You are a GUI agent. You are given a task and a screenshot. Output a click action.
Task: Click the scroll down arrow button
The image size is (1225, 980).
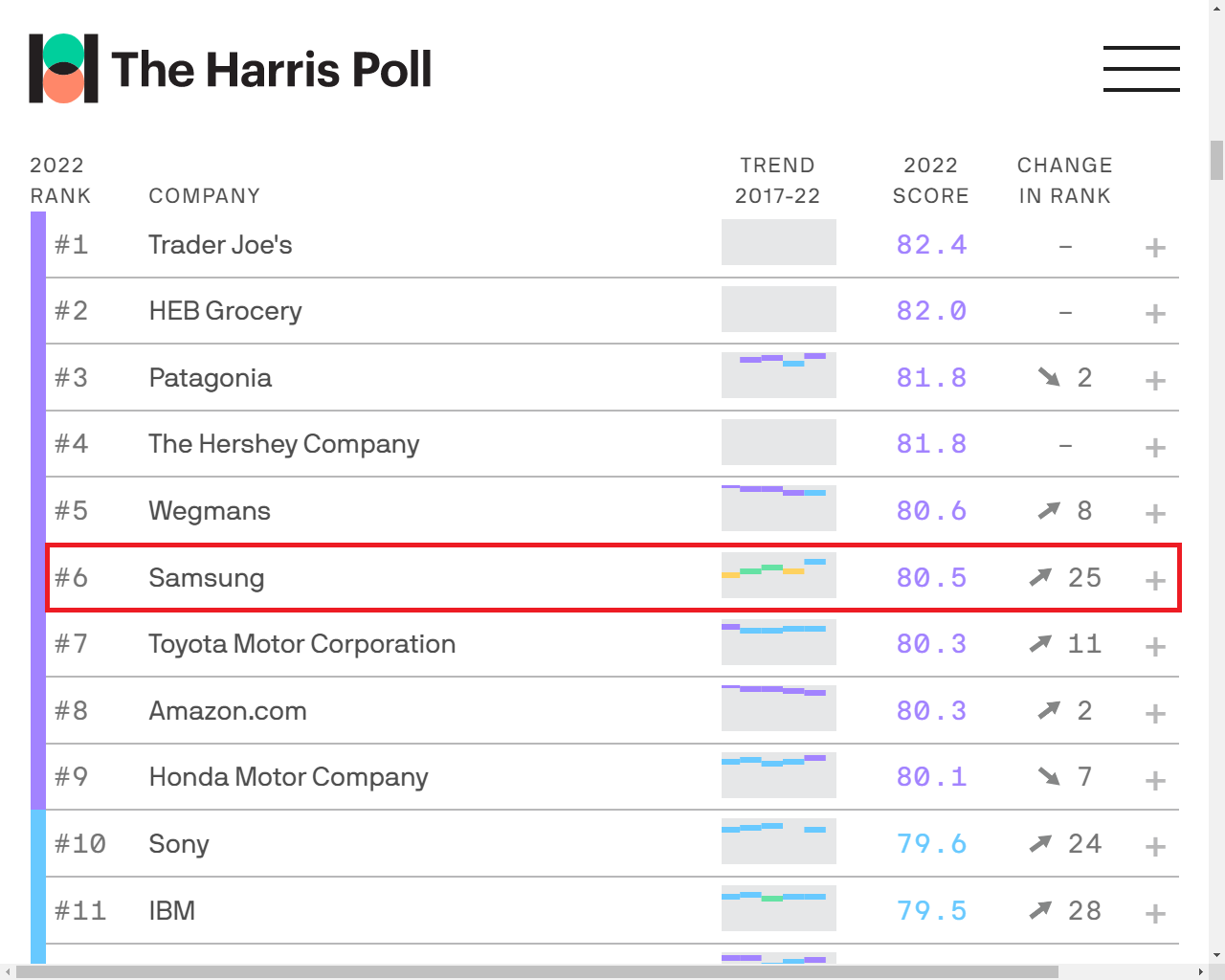1216,955
